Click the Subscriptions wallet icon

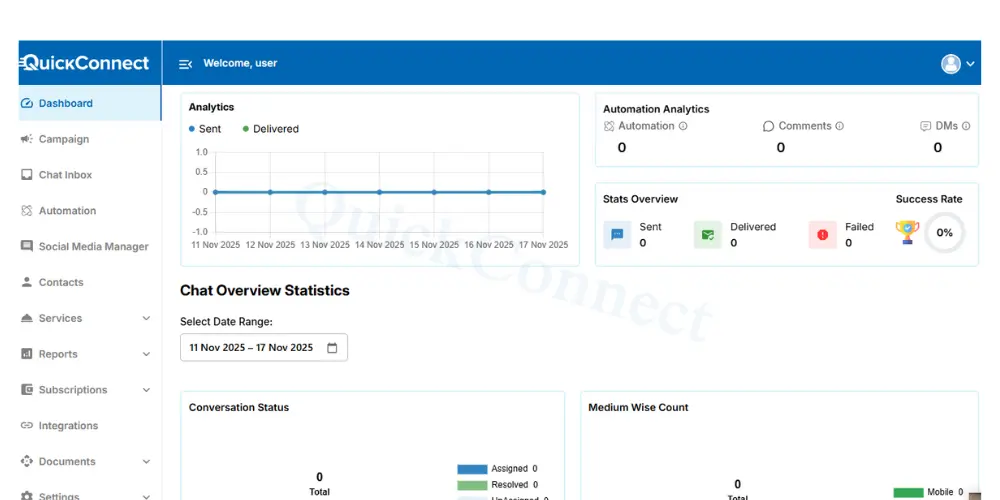coord(27,389)
